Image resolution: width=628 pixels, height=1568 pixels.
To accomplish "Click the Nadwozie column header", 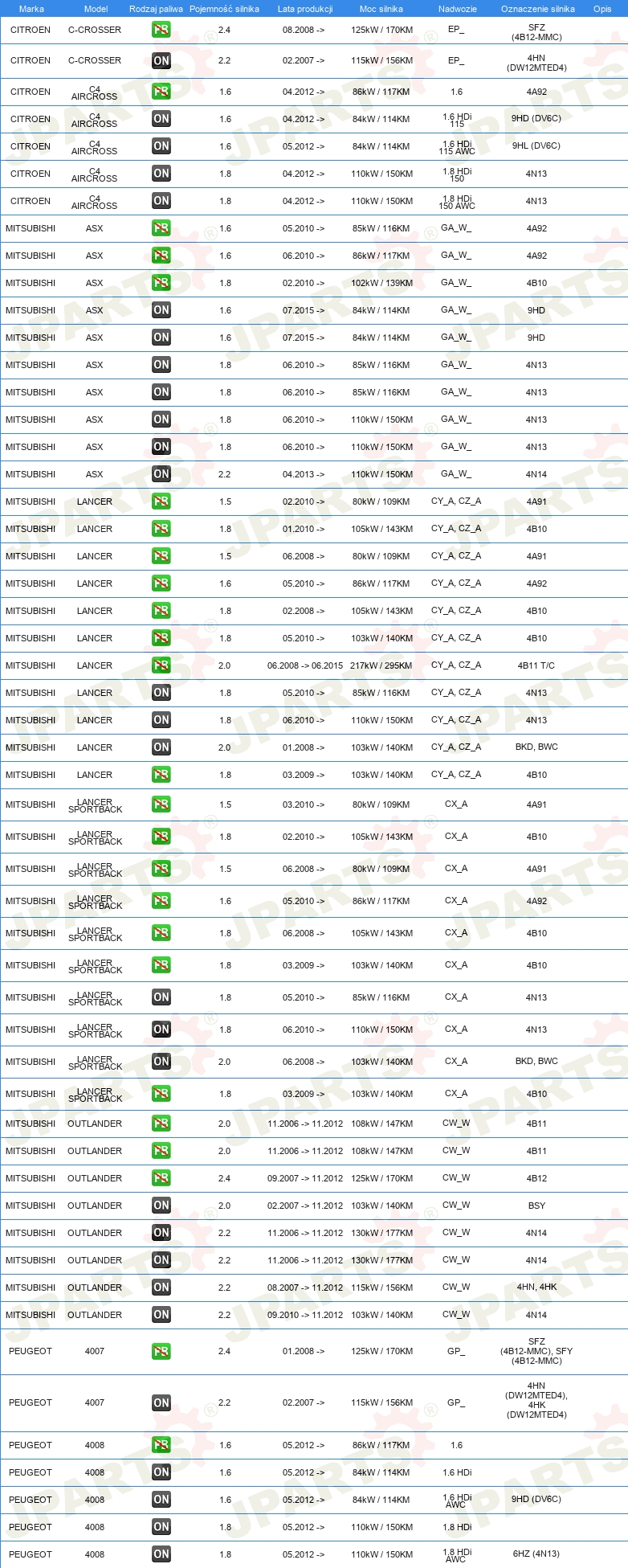I will tap(458, 9).
